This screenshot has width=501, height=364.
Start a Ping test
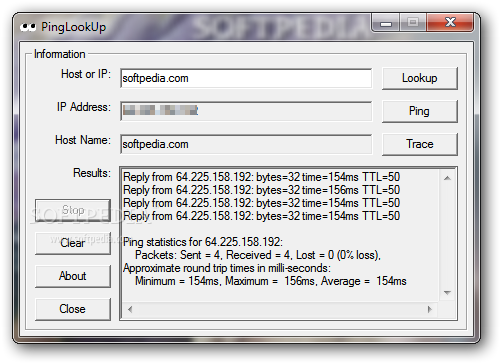tap(419, 111)
